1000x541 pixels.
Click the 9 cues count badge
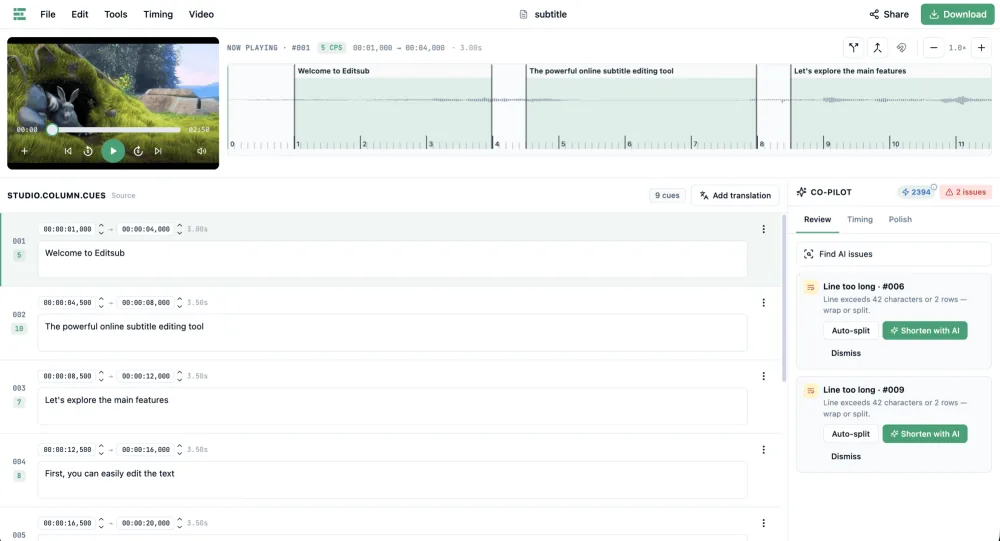[667, 195]
